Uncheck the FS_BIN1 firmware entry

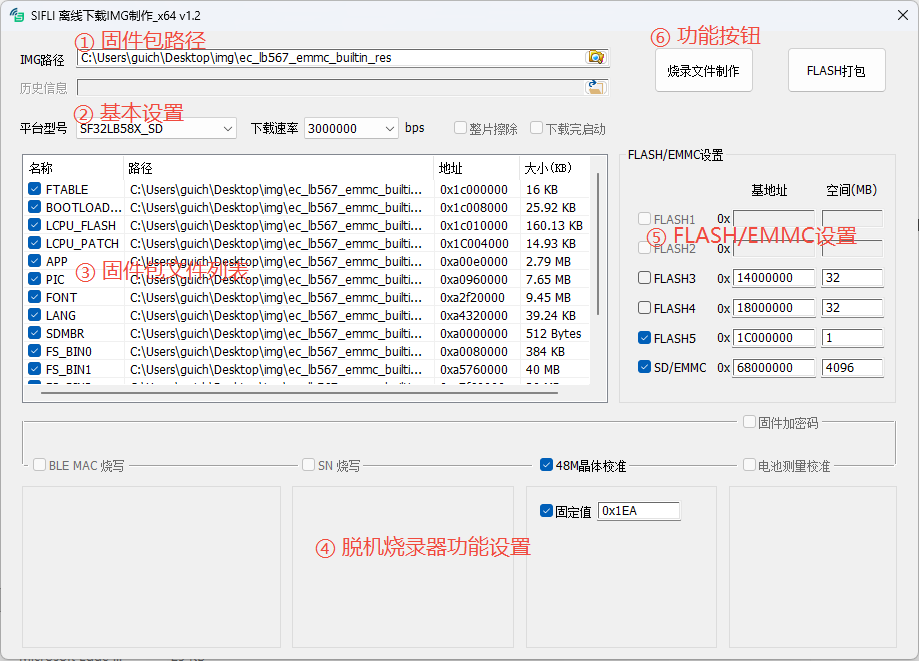[34, 369]
